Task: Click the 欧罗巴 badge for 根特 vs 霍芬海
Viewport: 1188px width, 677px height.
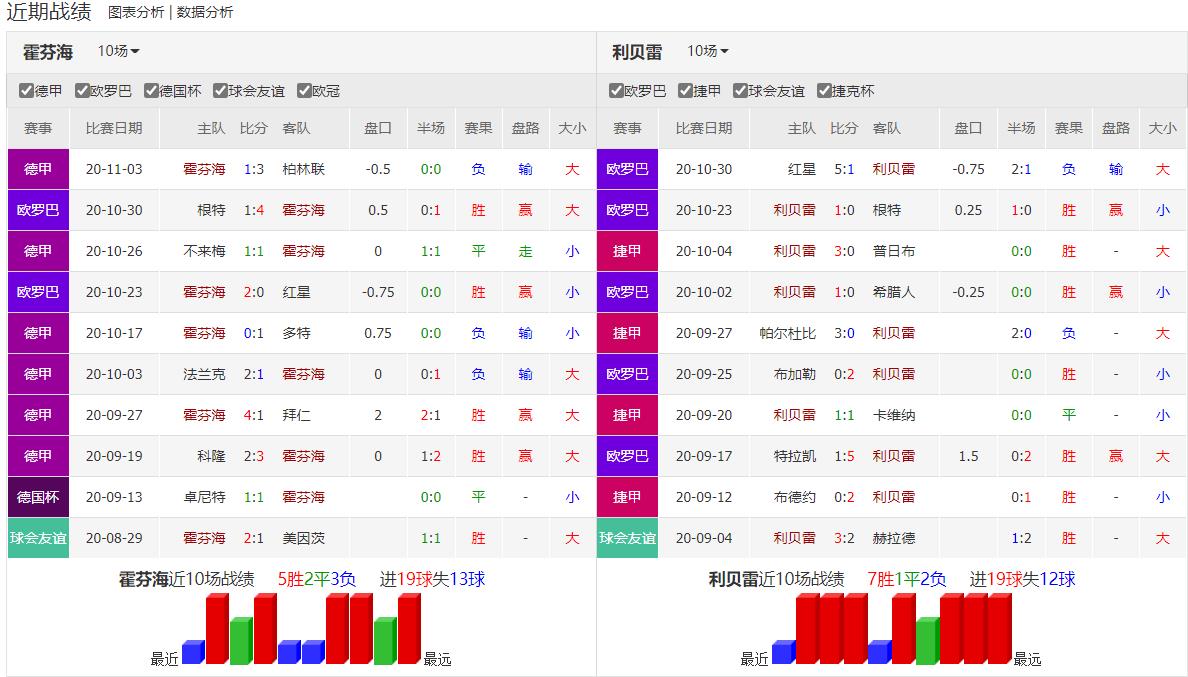Action: (x=38, y=210)
